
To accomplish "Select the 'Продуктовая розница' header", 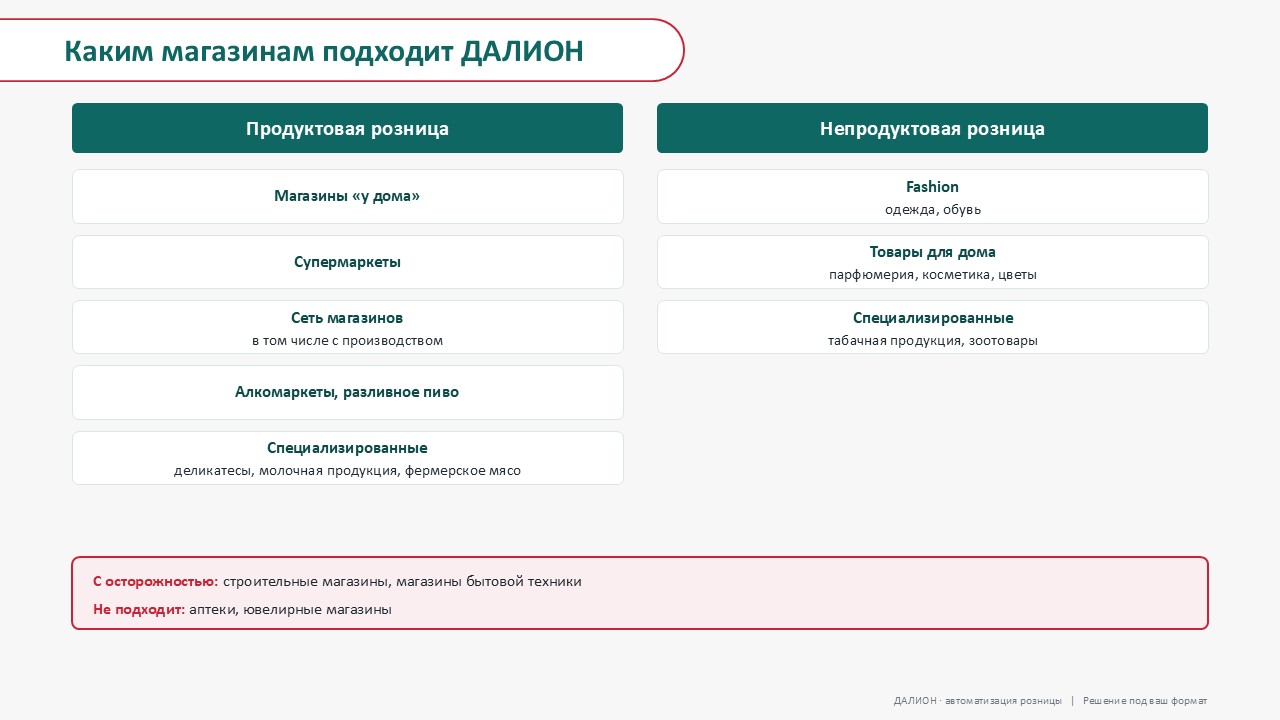I will pyautogui.click(x=347, y=128).
